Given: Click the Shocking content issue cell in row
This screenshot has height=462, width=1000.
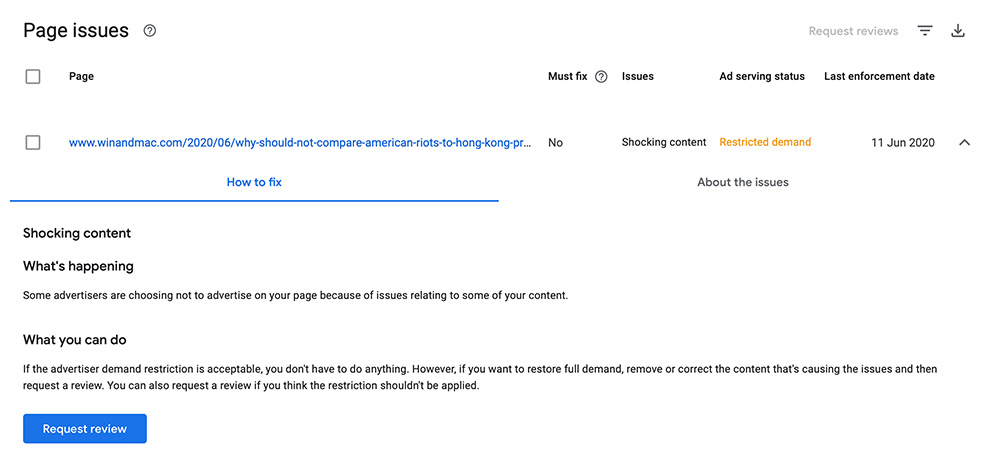Looking at the screenshot, I should click(x=664, y=142).
